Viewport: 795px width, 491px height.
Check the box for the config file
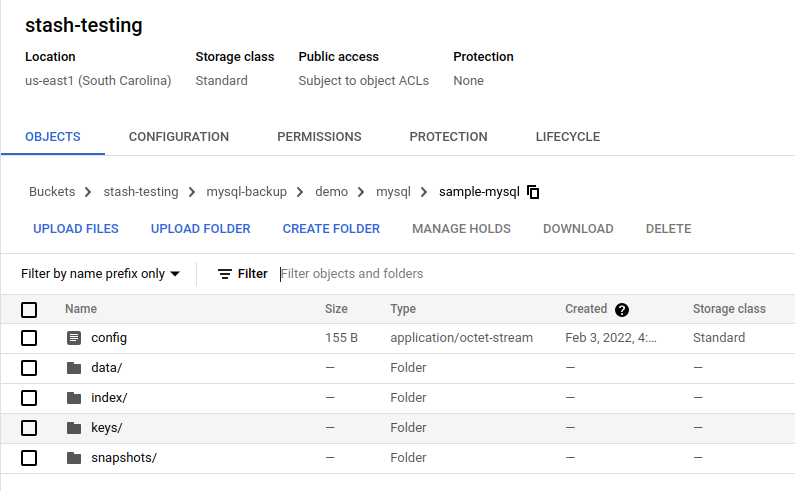click(x=29, y=338)
